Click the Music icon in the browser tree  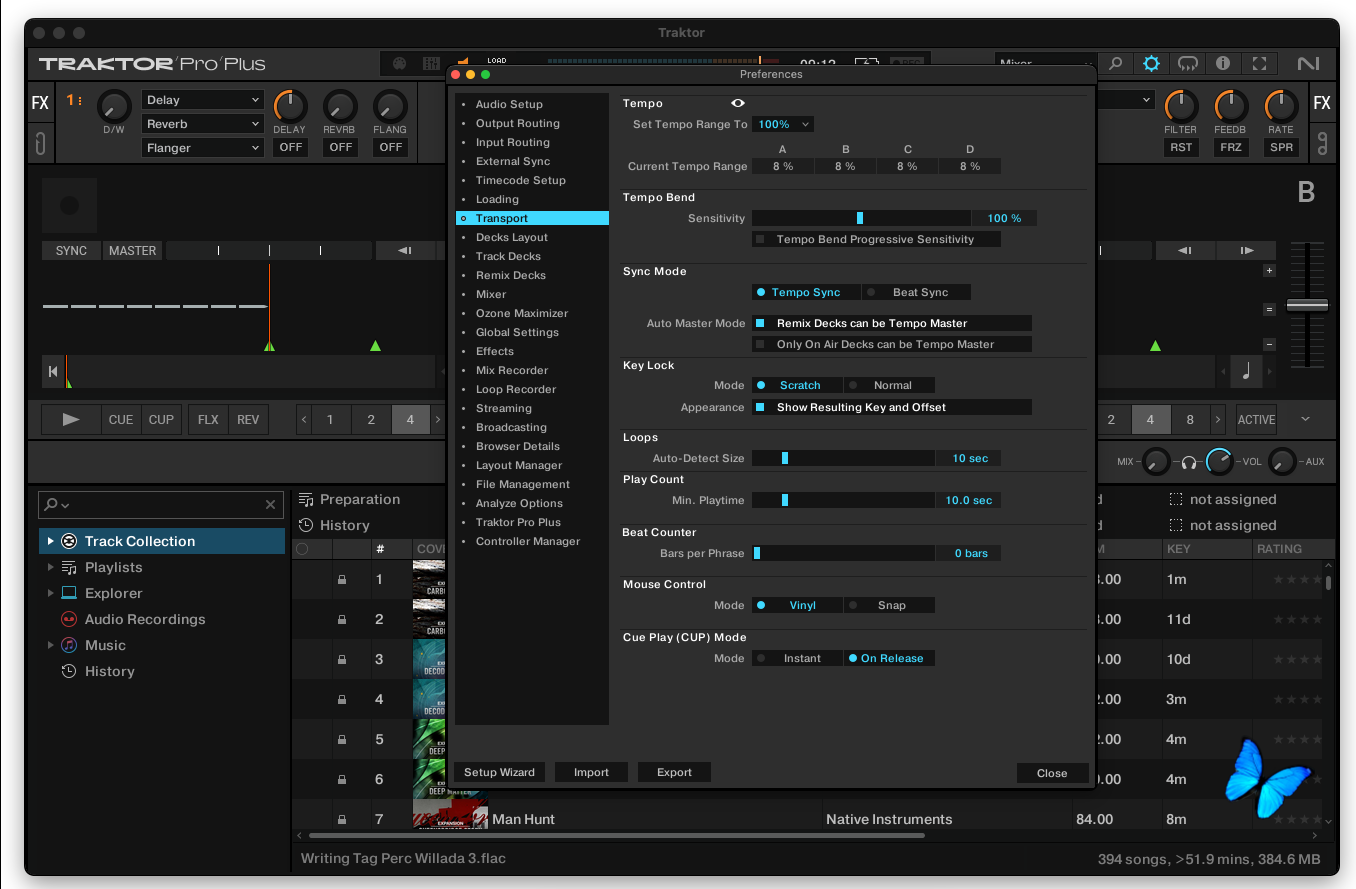point(69,645)
